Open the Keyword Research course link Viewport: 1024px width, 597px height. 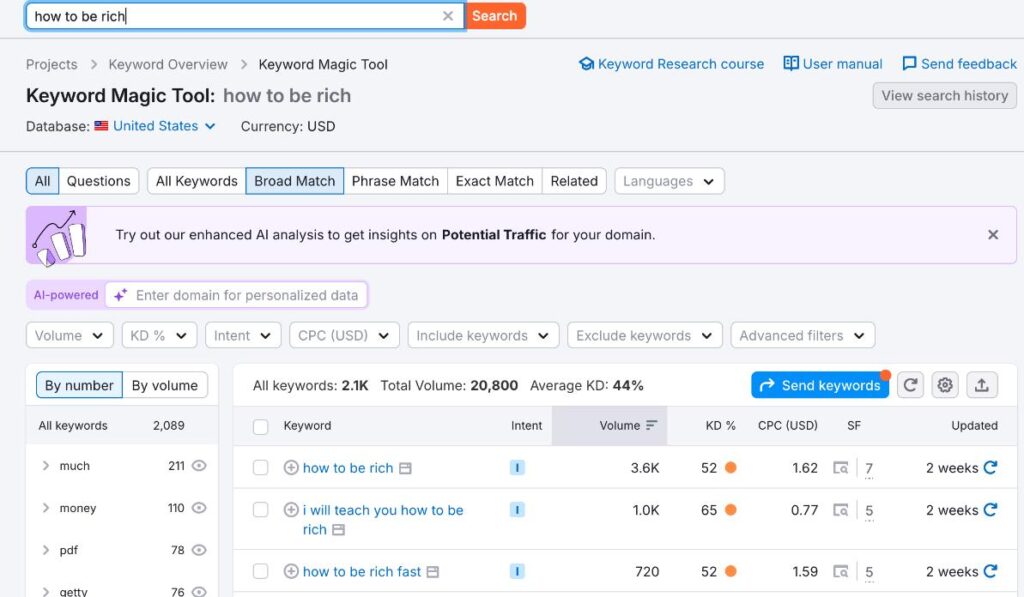coord(671,64)
